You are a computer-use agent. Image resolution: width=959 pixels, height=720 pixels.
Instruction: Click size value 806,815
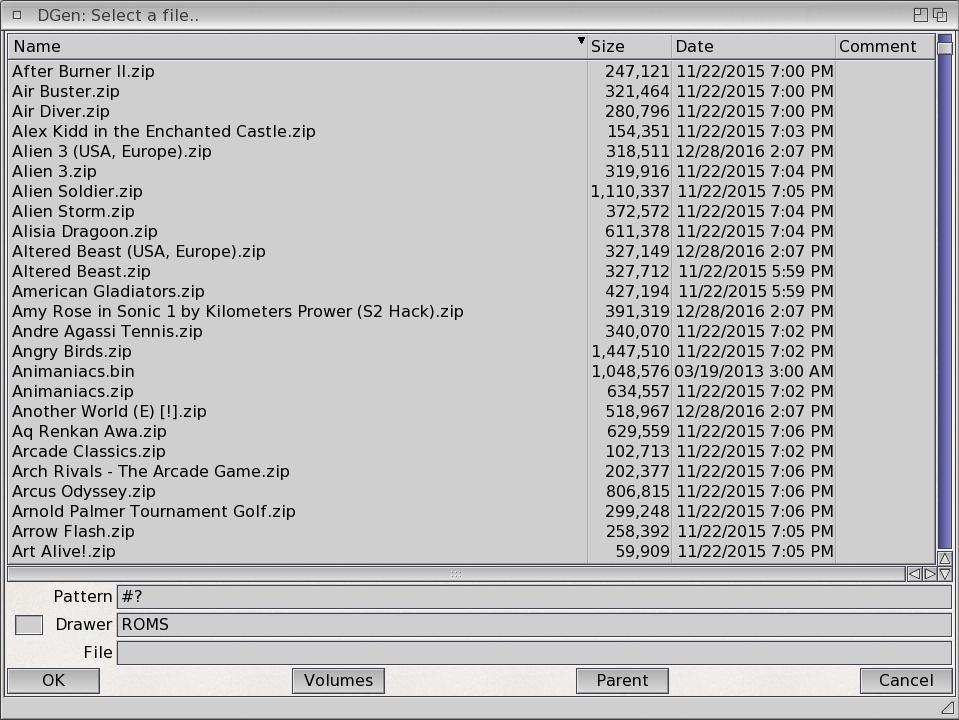[638, 491]
